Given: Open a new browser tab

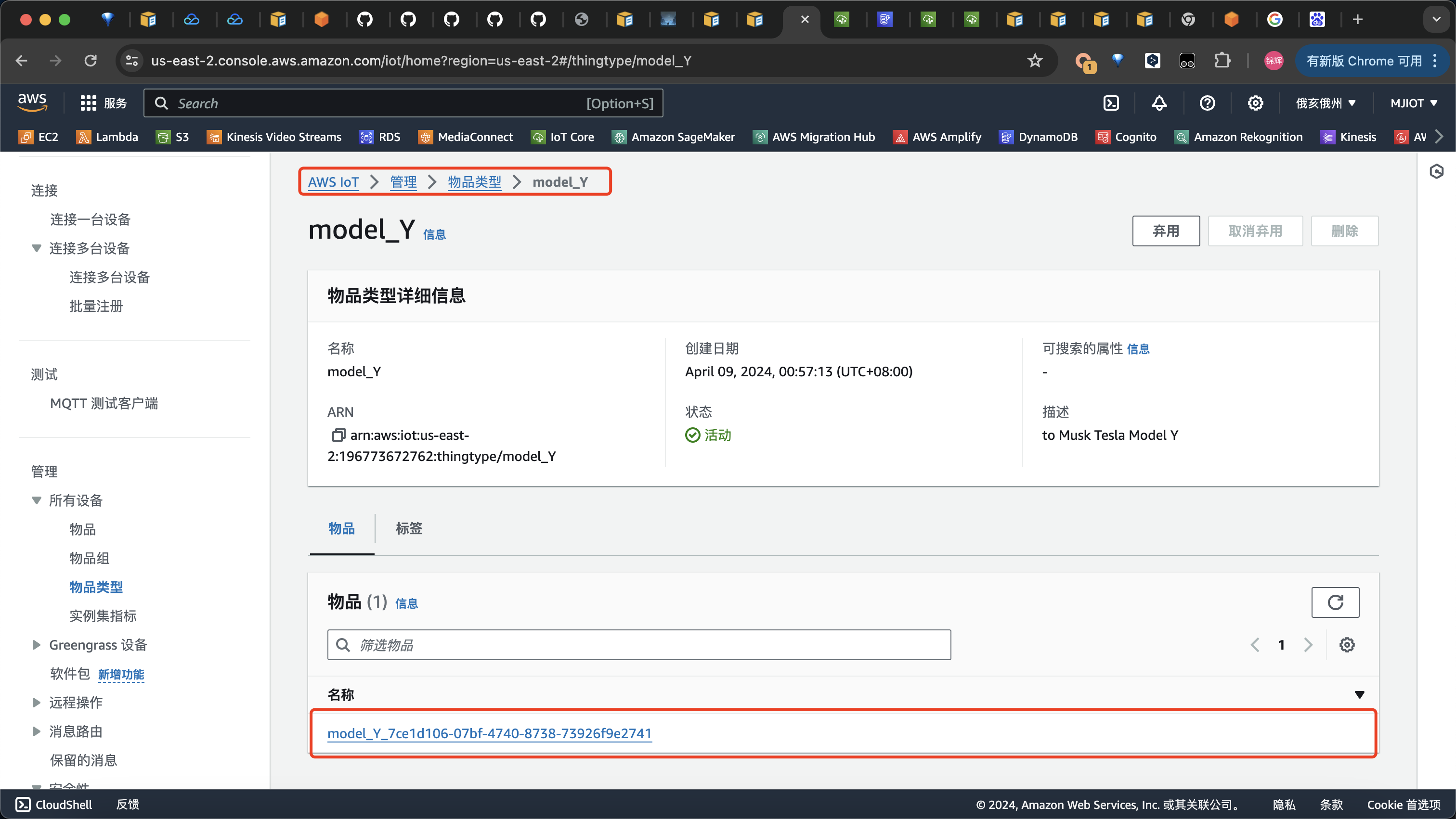Looking at the screenshot, I should 1357,20.
